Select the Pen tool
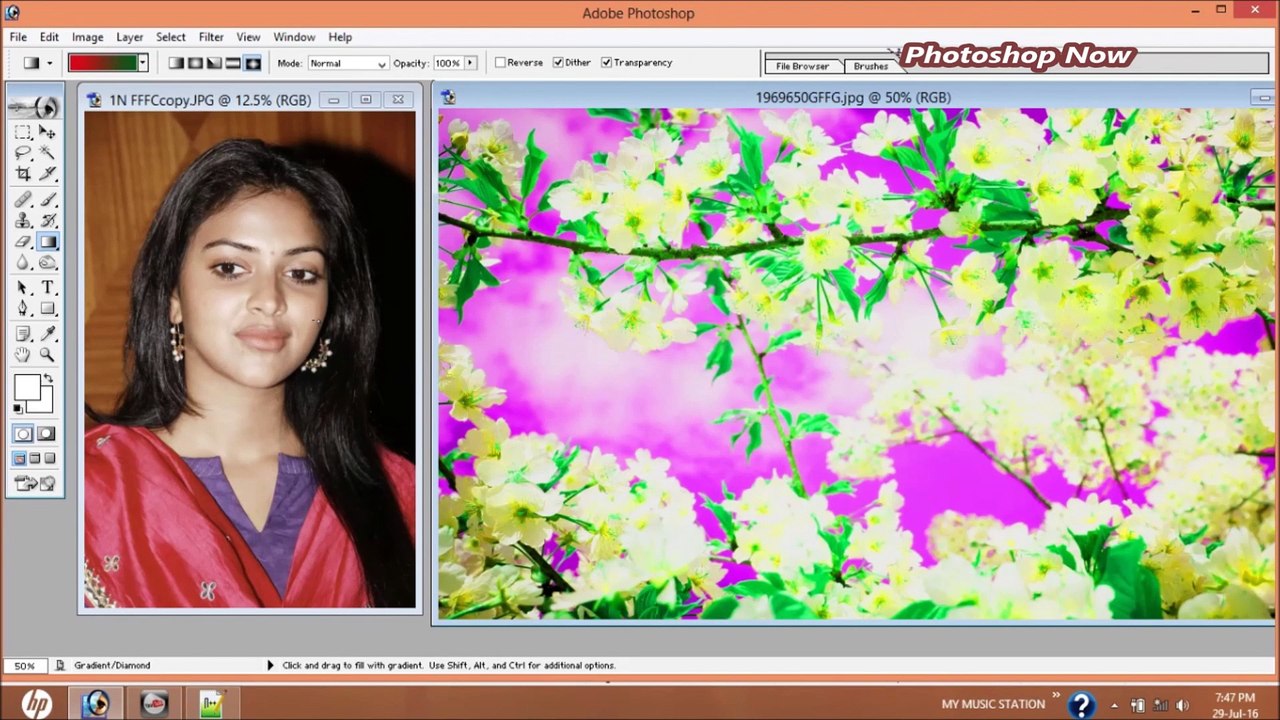The height and width of the screenshot is (720, 1280). (x=23, y=309)
